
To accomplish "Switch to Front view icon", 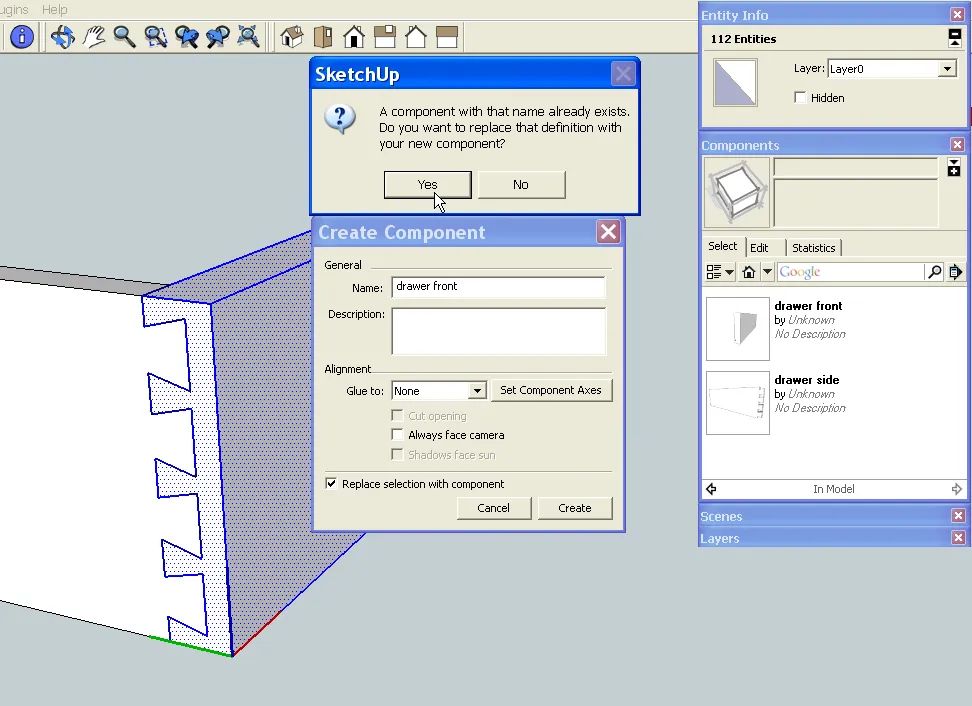I will (x=354, y=37).
